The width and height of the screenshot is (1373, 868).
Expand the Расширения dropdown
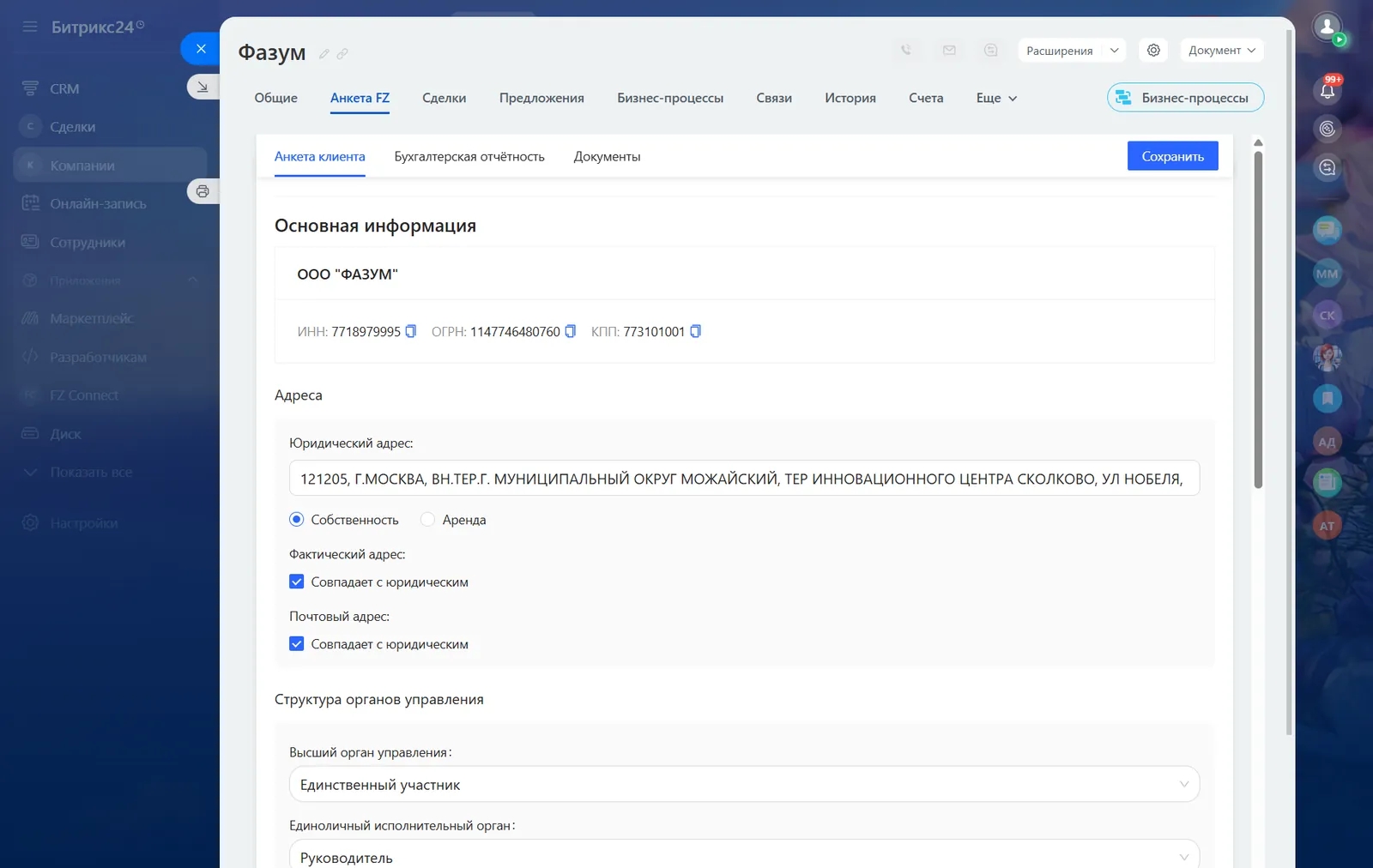(x=1071, y=51)
